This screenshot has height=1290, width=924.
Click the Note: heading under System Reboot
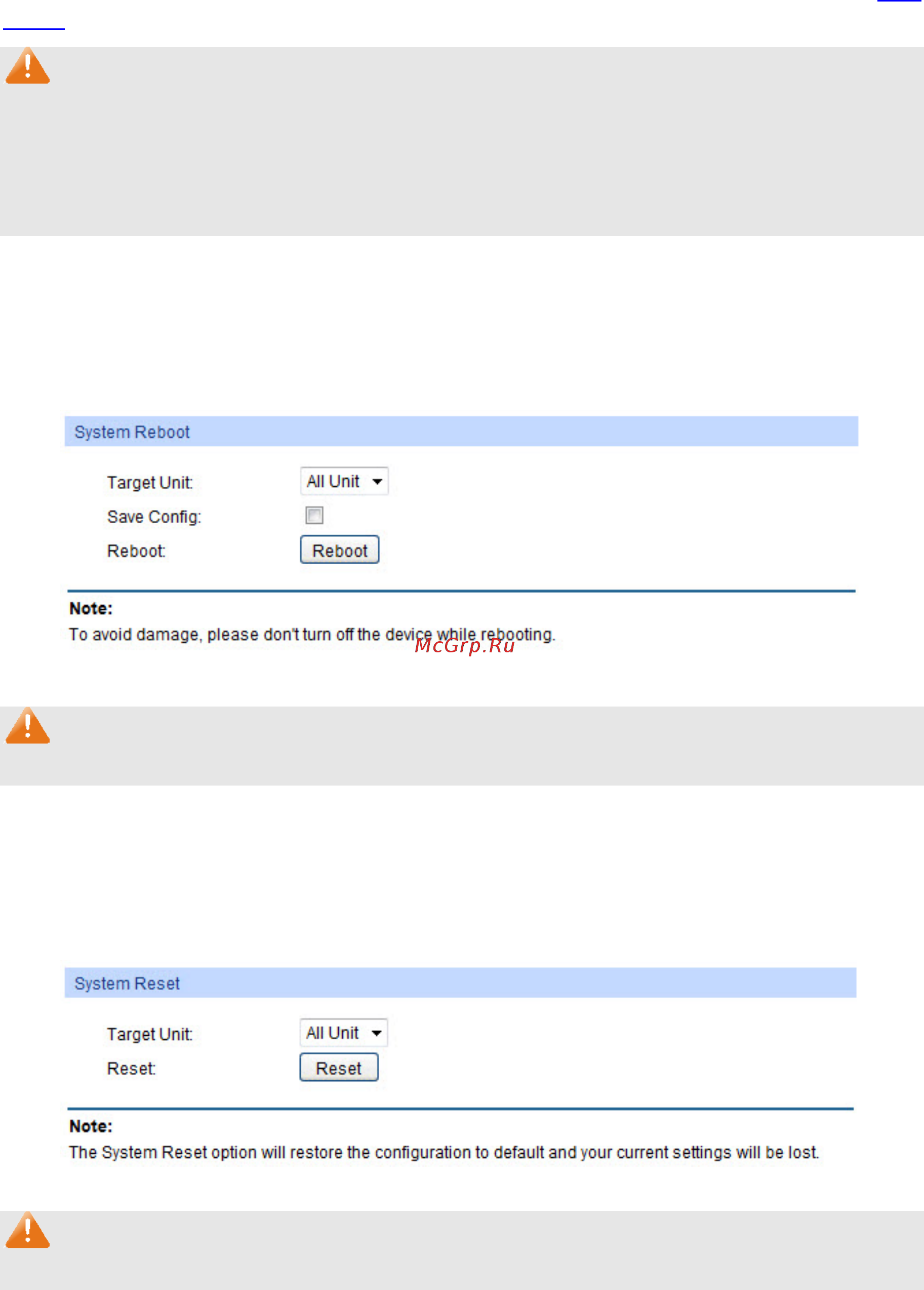(91, 609)
